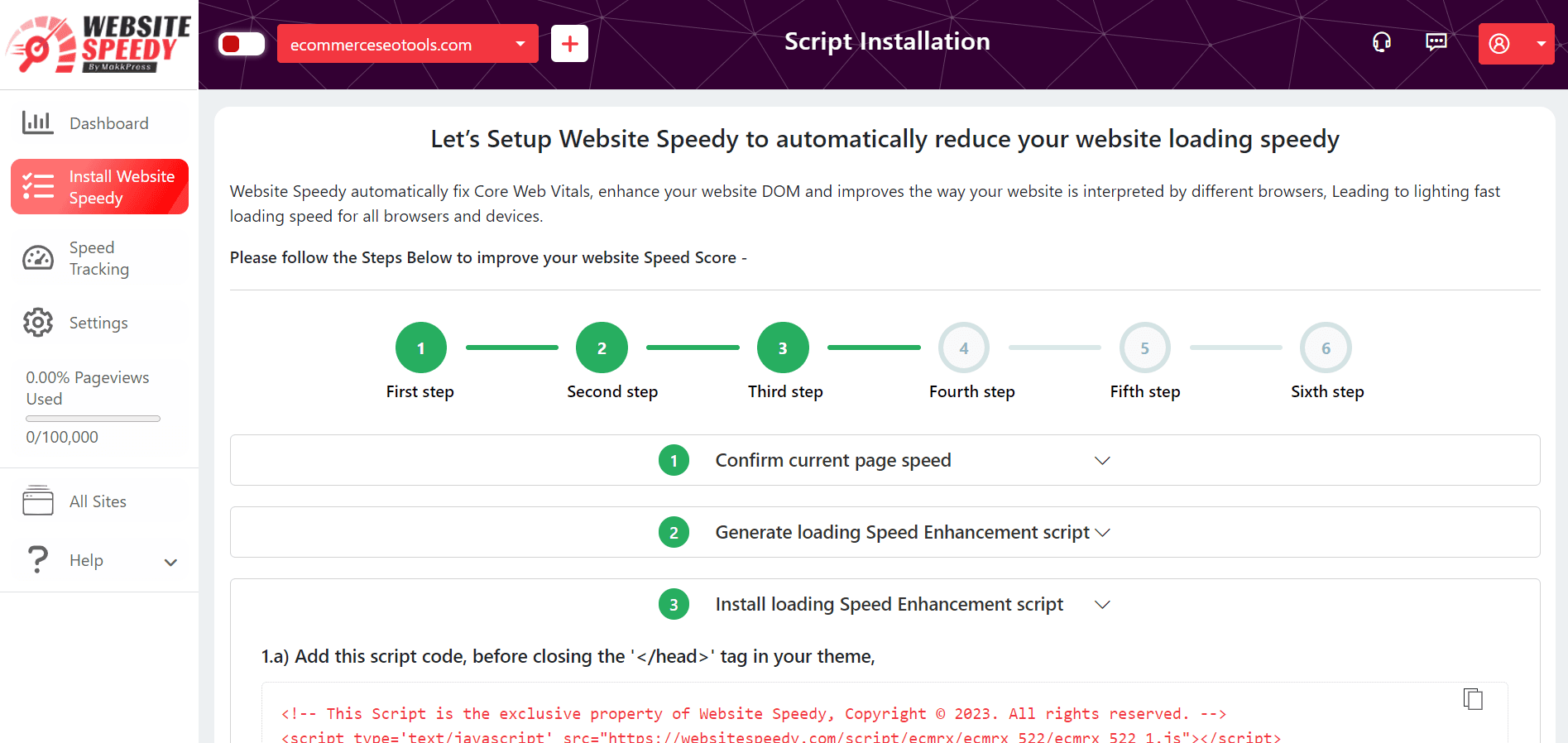Jump to Second step circle

coord(602,348)
